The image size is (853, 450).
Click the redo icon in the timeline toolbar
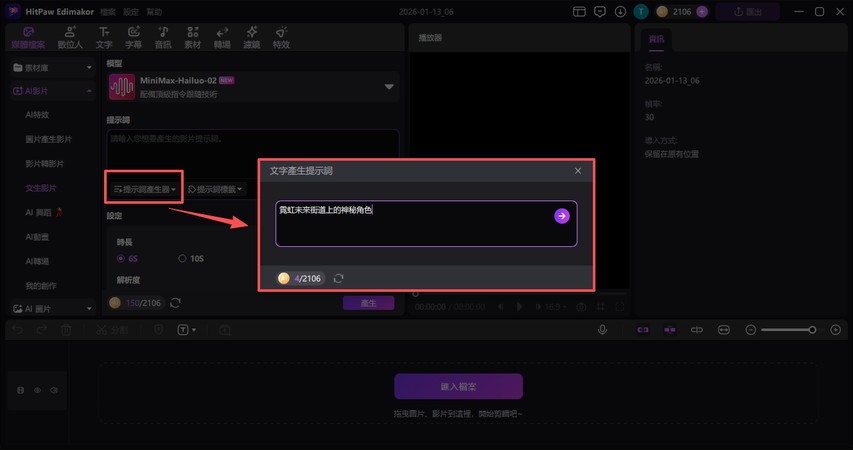coord(42,330)
